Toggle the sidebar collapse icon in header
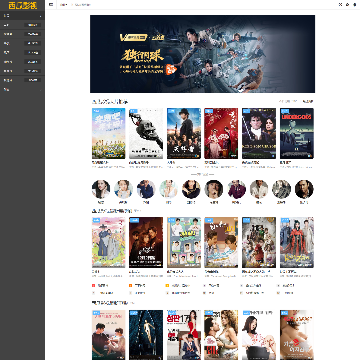This screenshot has width=360, height=360. pos(51,5)
